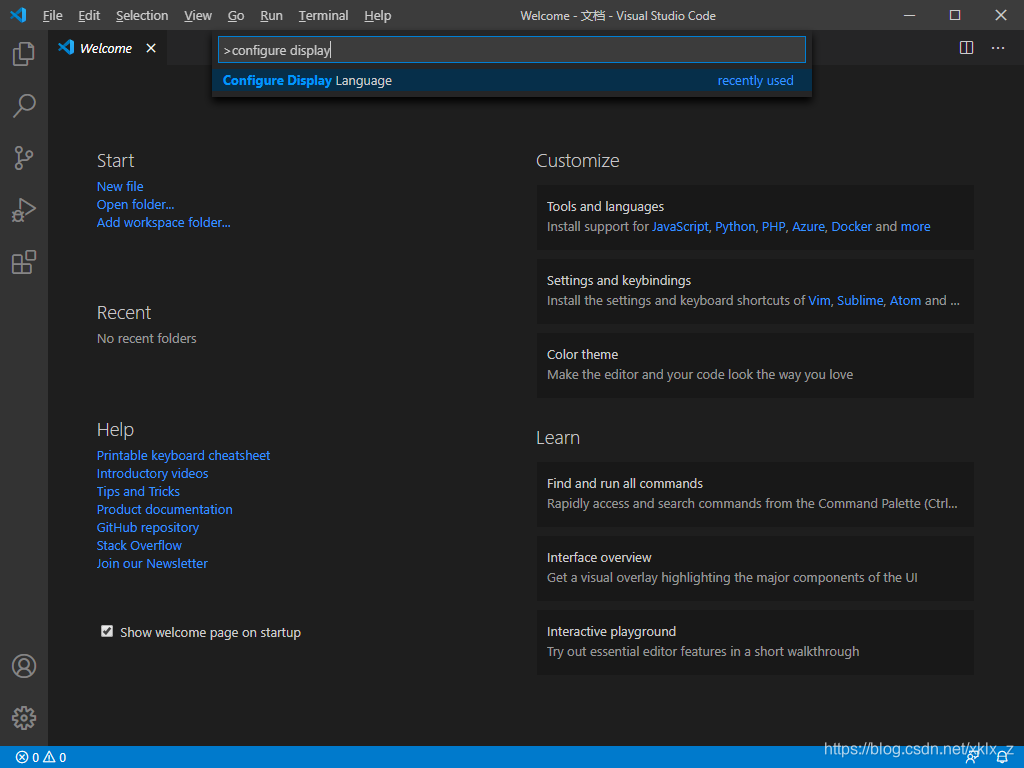Click the Vim keybindings link
The image size is (1024, 768).
819,300
